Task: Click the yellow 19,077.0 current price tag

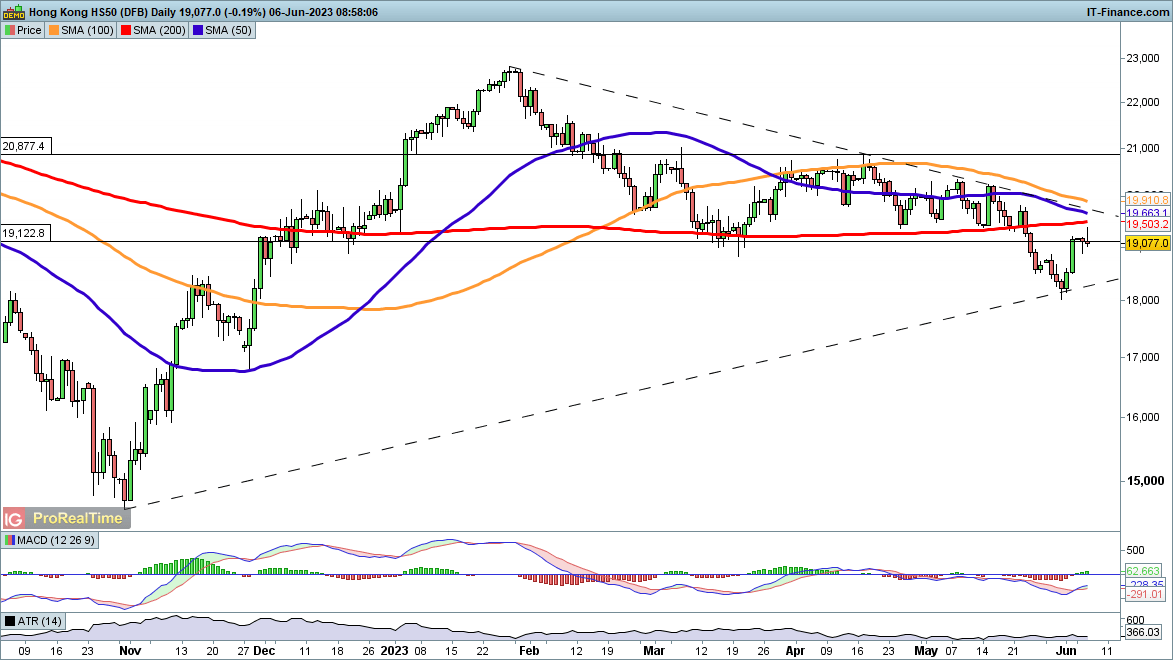Action: click(1147, 243)
